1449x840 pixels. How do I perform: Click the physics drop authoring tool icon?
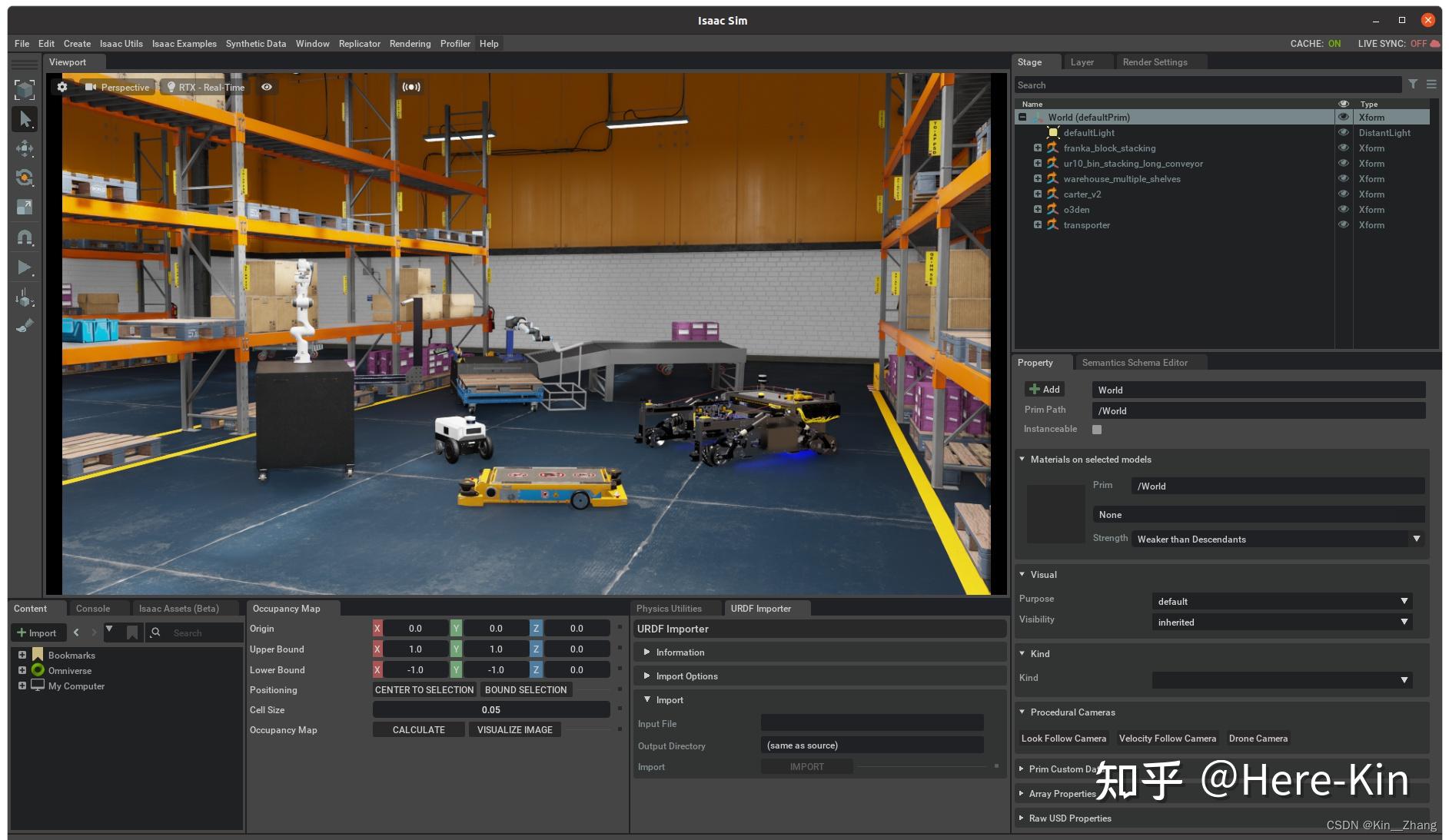25,297
